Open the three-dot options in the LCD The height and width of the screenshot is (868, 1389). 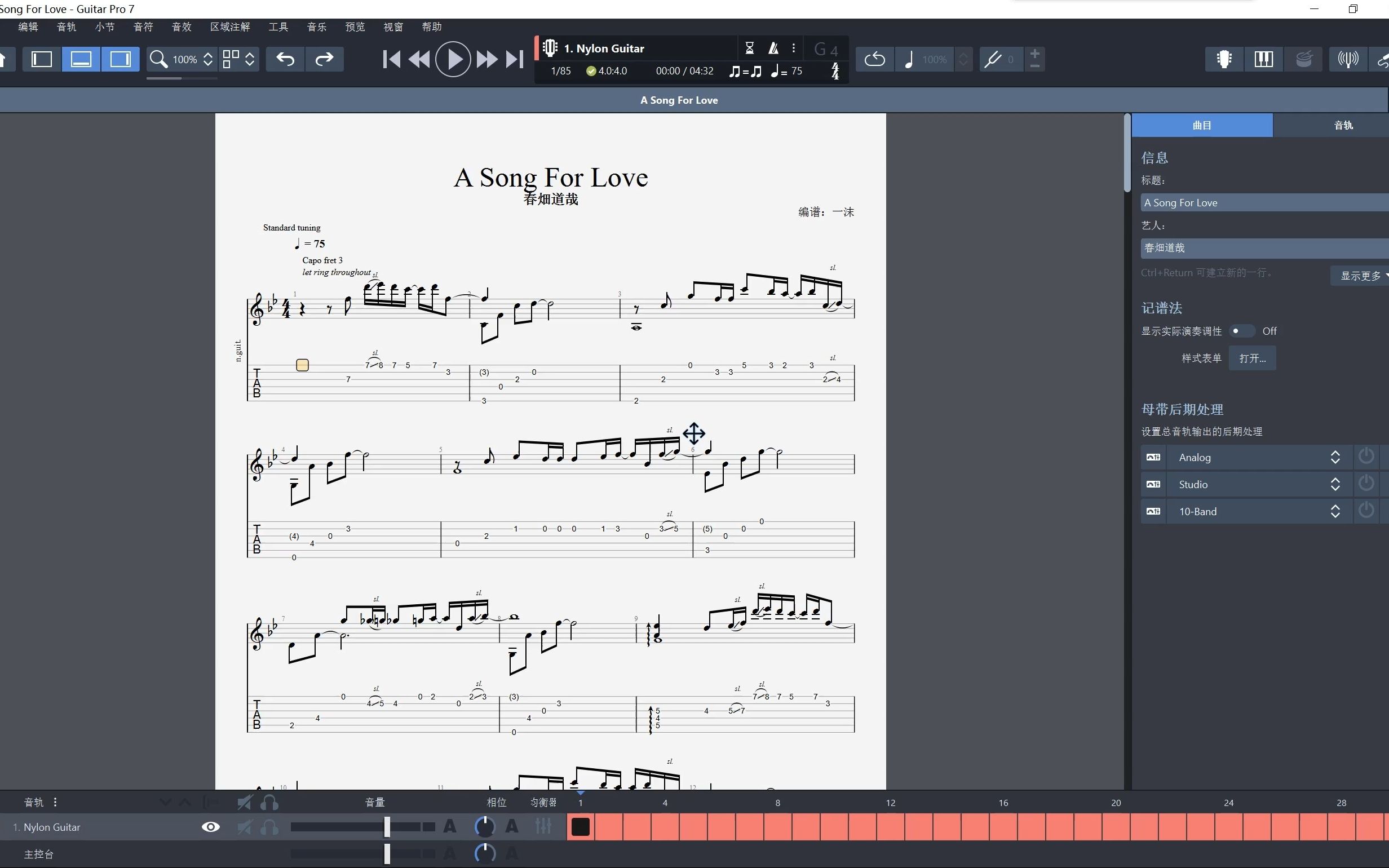click(794, 48)
